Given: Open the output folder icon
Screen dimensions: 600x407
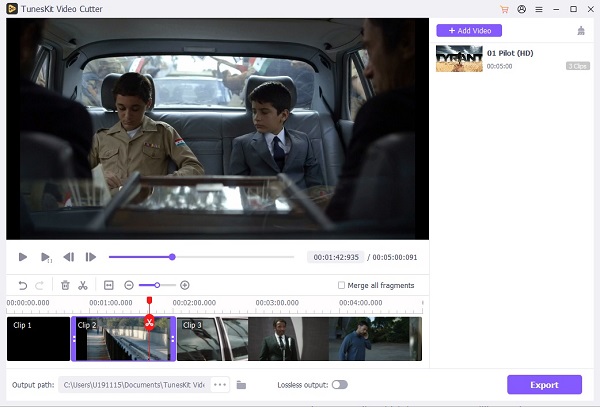Looking at the screenshot, I should point(242,384).
